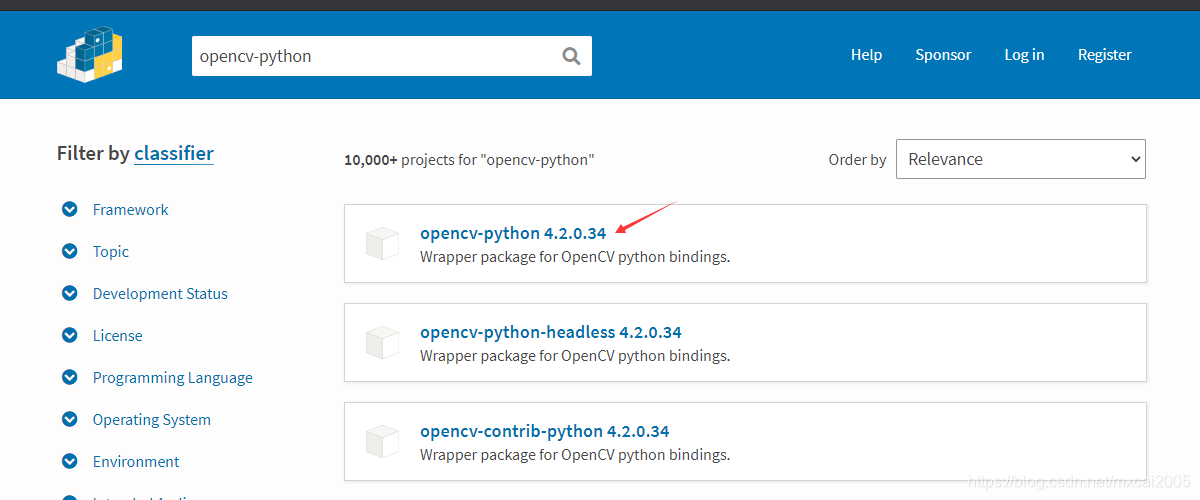Click the Log in link
This screenshot has height=500, width=1200.
click(1024, 55)
